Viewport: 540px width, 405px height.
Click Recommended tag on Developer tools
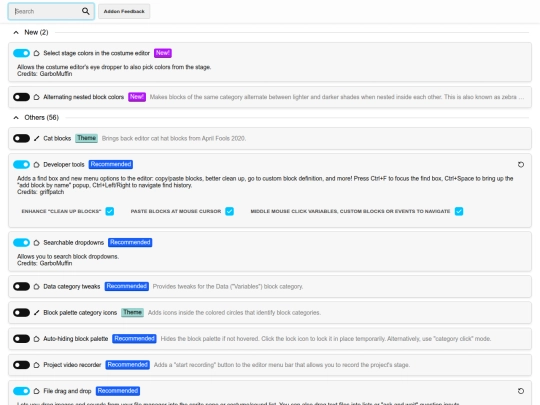[x=111, y=165]
